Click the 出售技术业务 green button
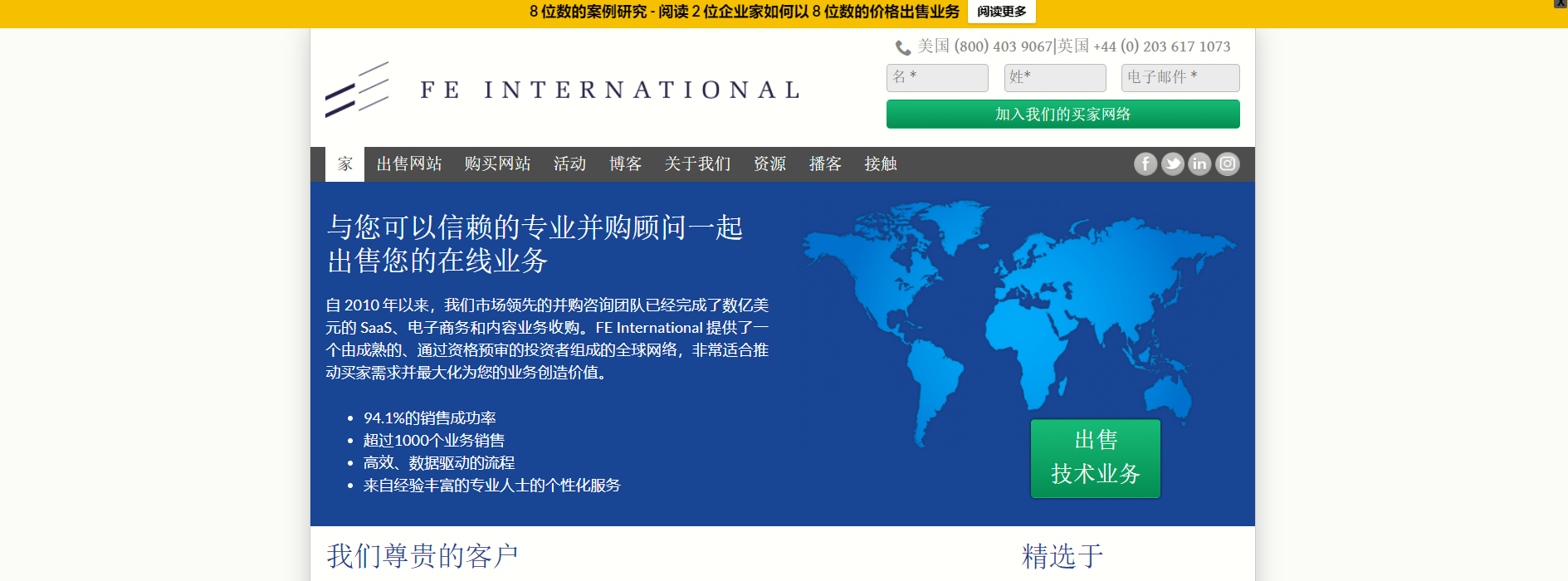 pos(1096,458)
